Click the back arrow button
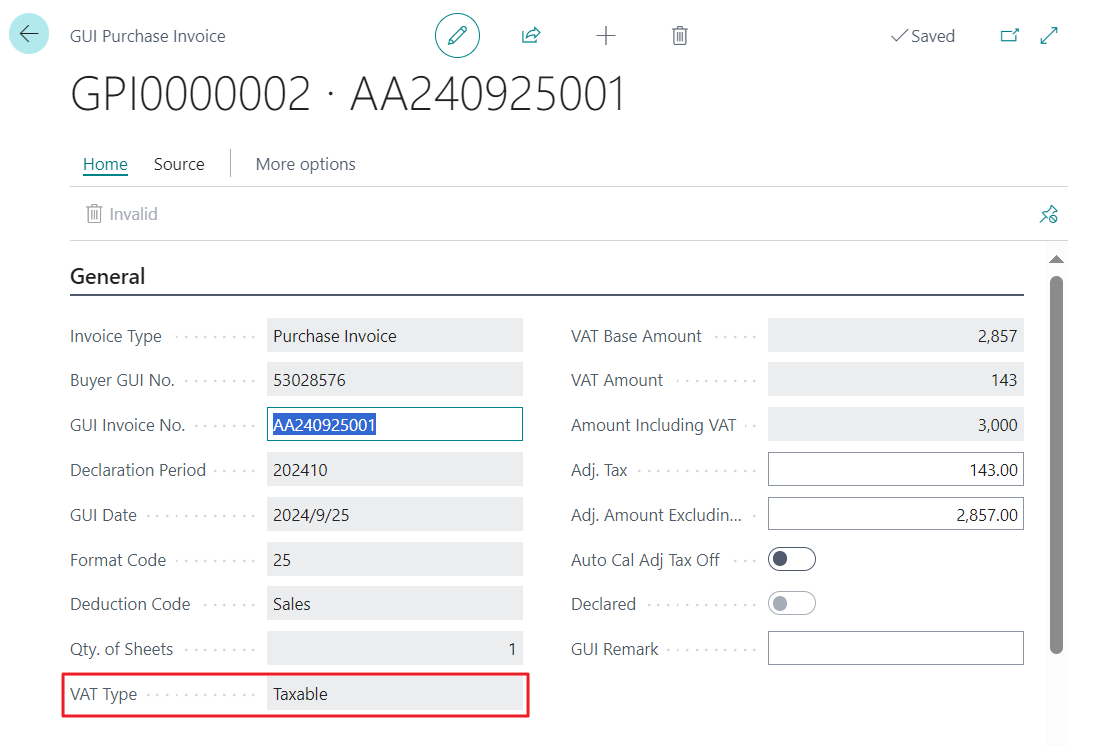This screenshot has height=746, width=1119. tap(29, 34)
